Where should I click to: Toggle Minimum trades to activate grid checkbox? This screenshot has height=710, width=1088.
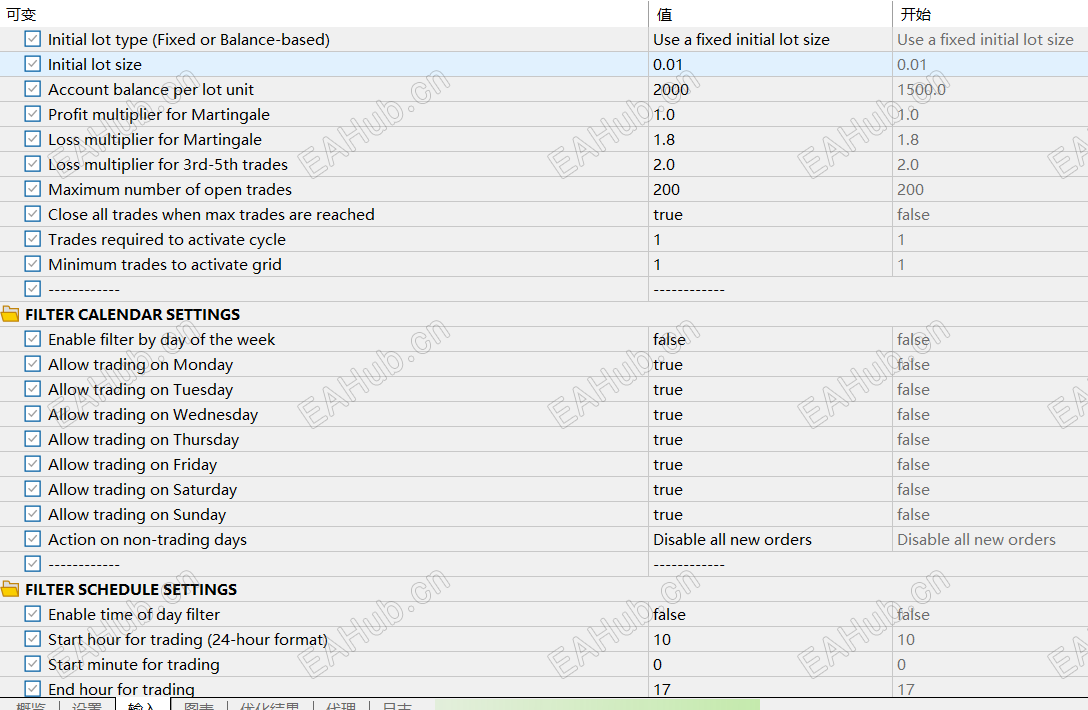point(33,264)
